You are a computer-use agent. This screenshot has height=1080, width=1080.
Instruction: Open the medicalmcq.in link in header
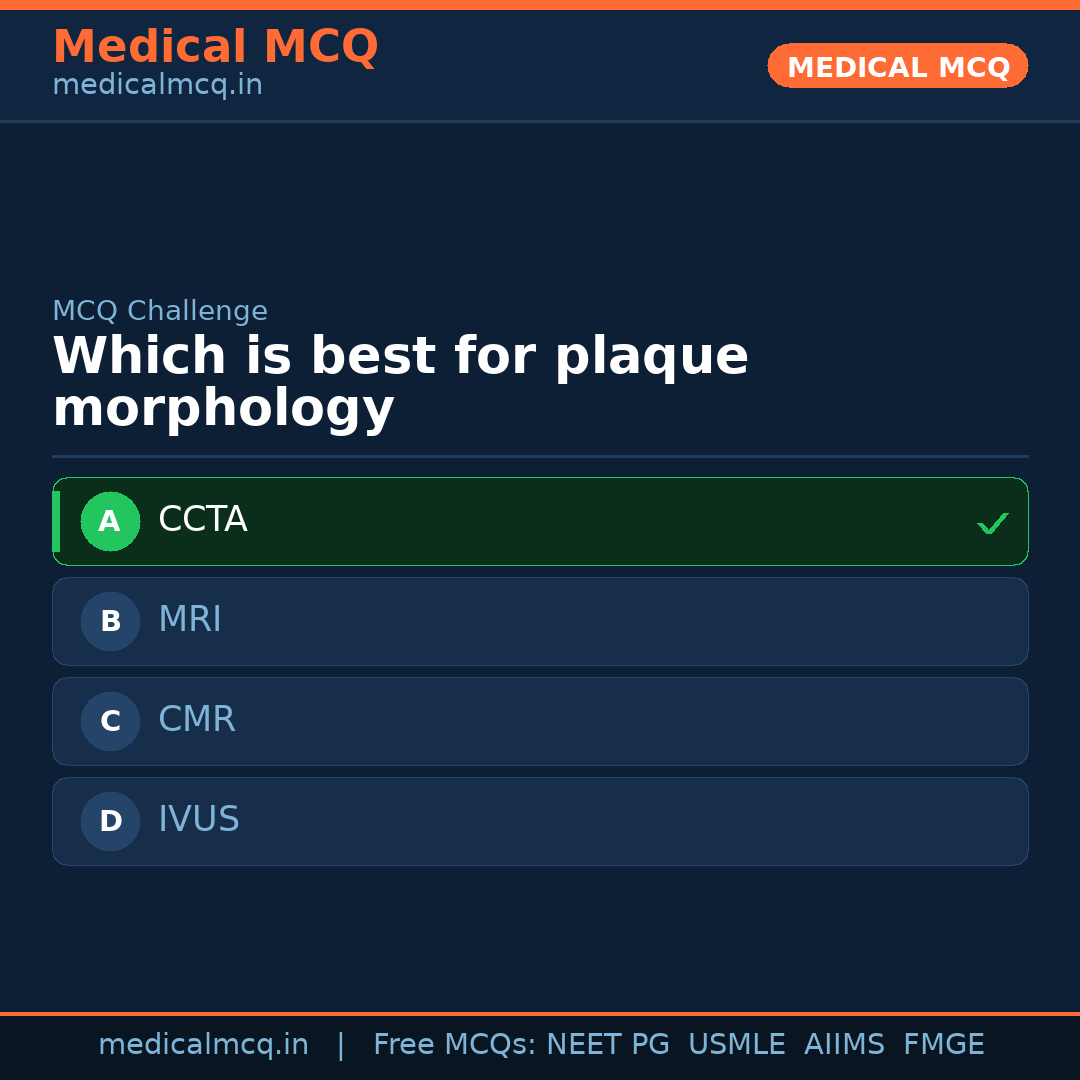(x=157, y=84)
